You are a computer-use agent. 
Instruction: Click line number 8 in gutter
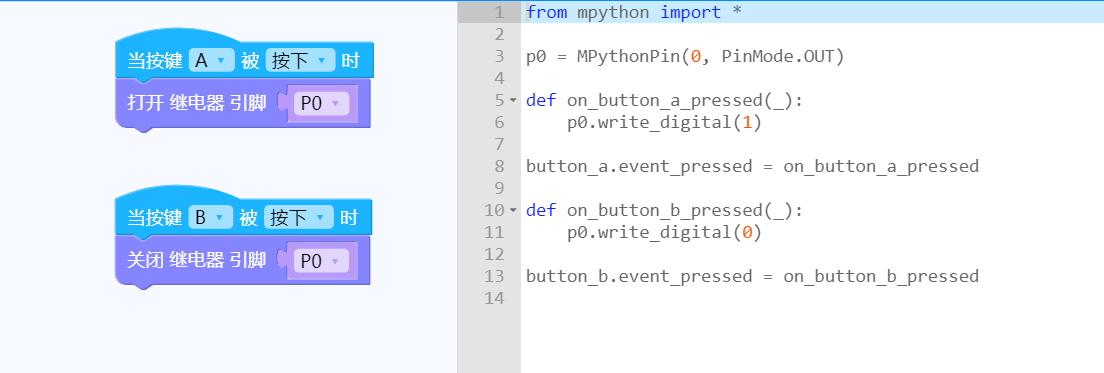(x=499, y=166)
